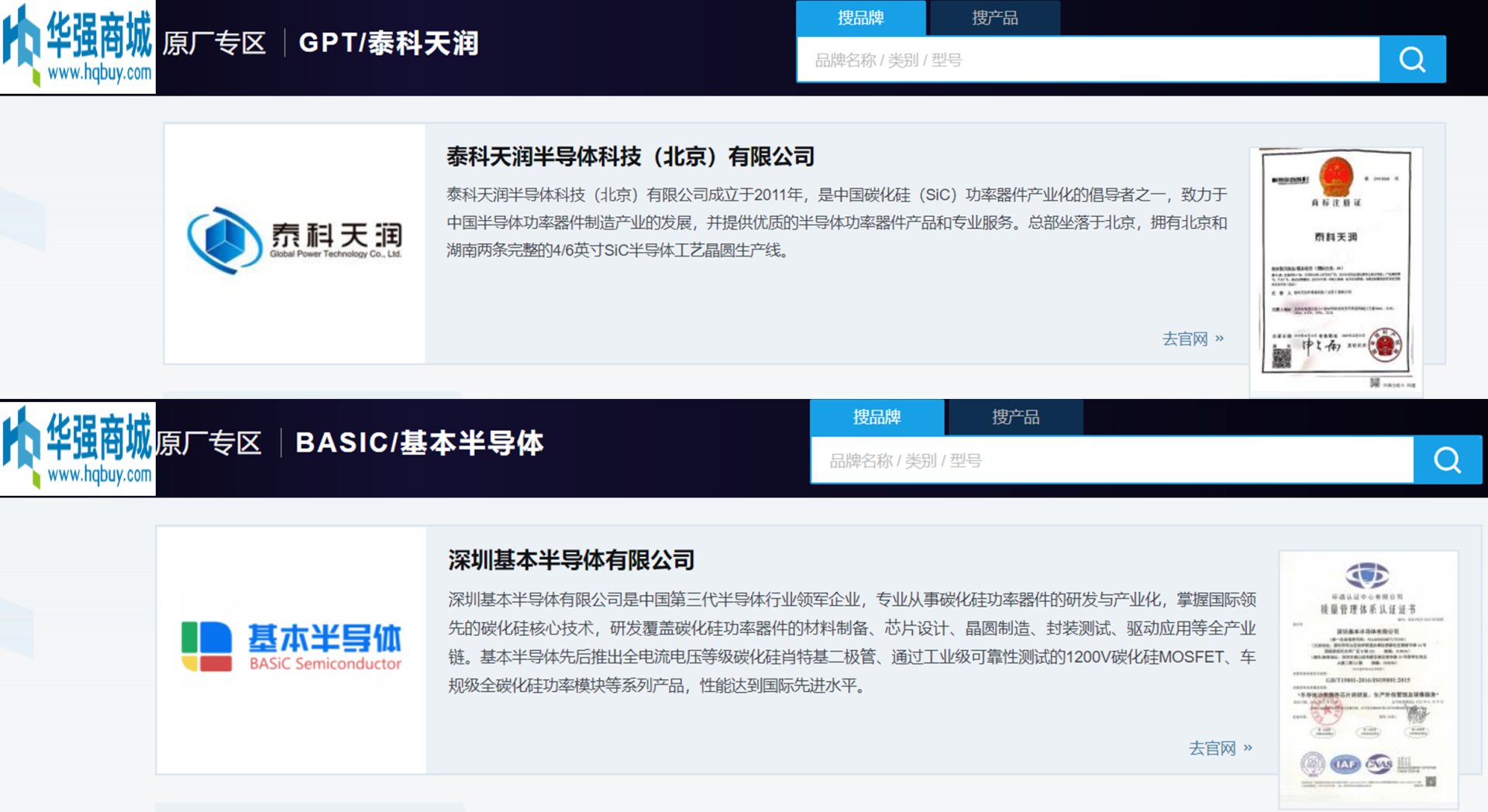Click Huaqiang Mall logo beside BASIC/基本半导体 title
Screen dimensions: 1488x812
pos(77,449)
